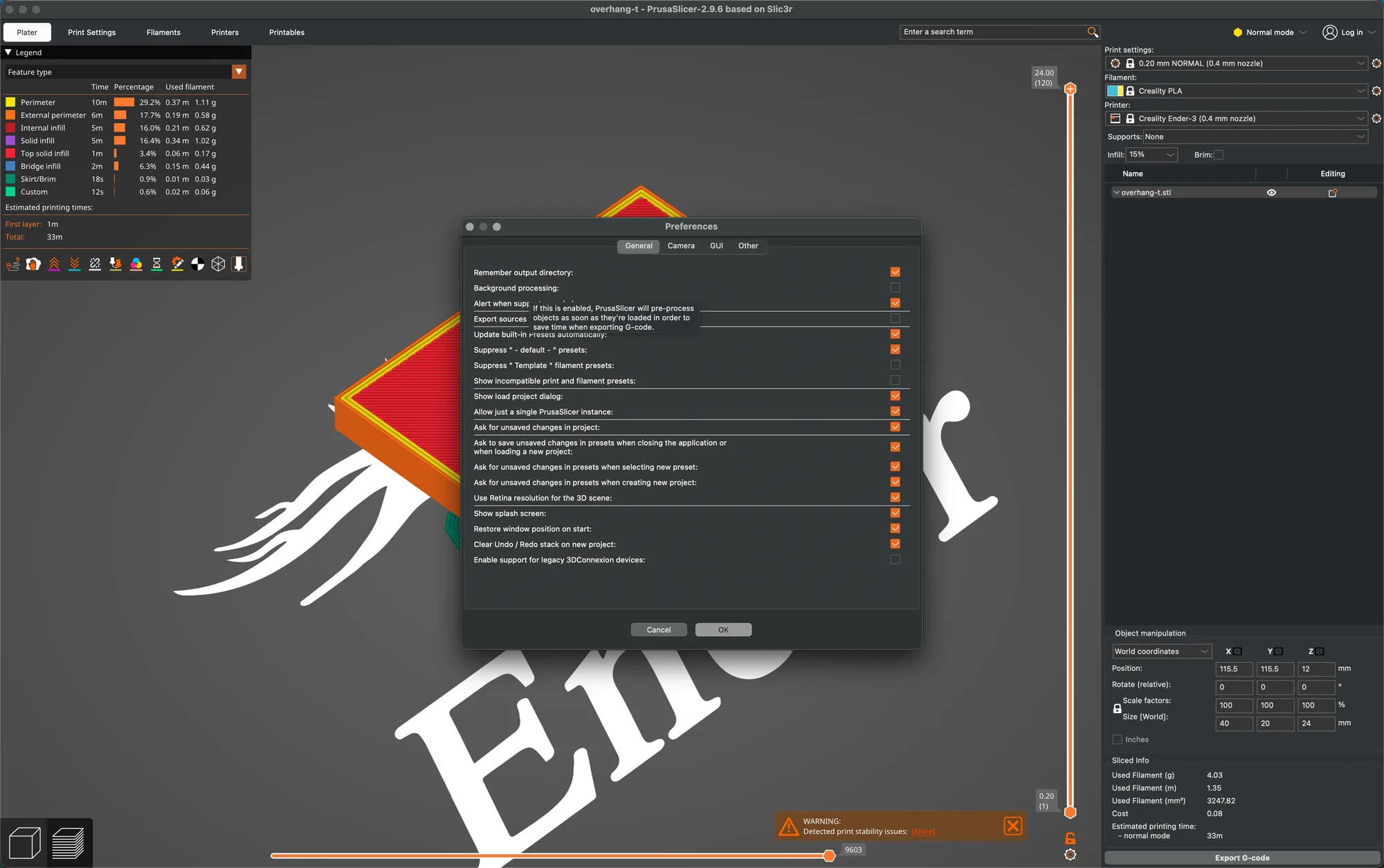The width and height of the screenshot is (1384, 868).
Task: Open Supports None dropdown
Action: pyautogui.click(x=1255, y=137)
